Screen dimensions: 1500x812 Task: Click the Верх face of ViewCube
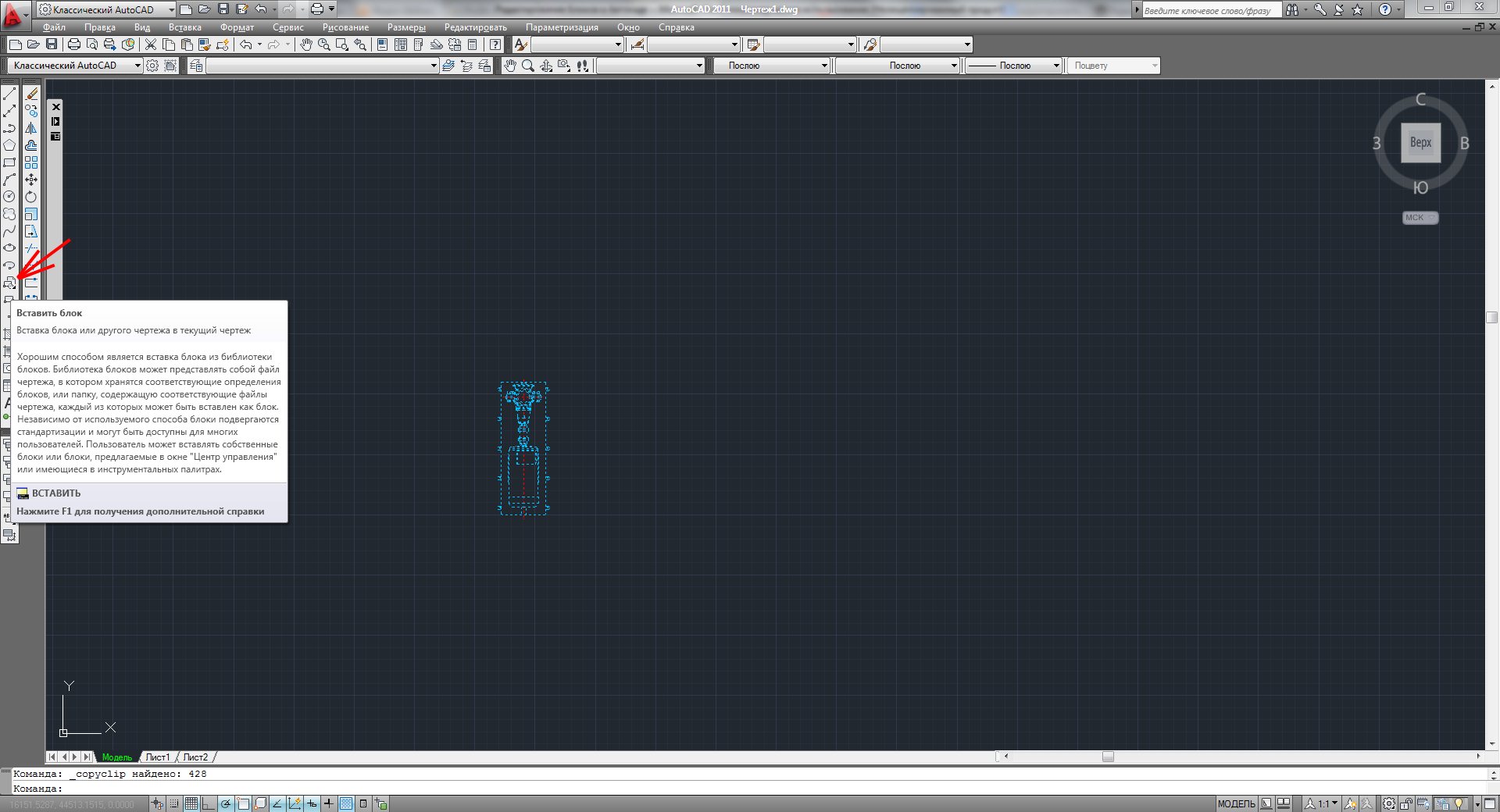pyautogui.click(x=1420, y=143)
